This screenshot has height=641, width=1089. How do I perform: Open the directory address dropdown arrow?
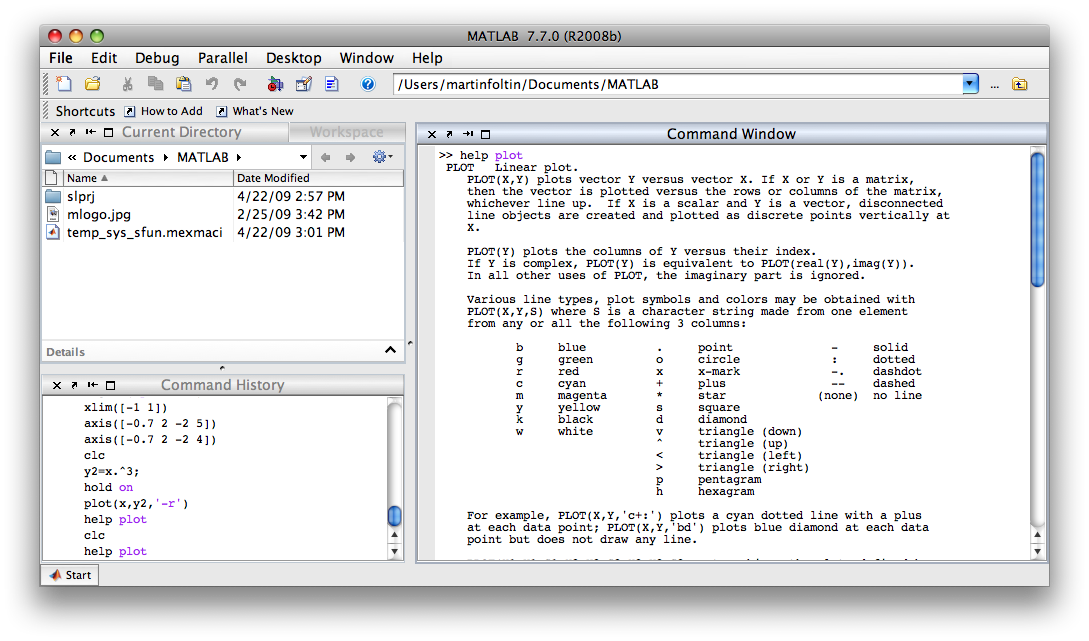[x=304, y=157]
